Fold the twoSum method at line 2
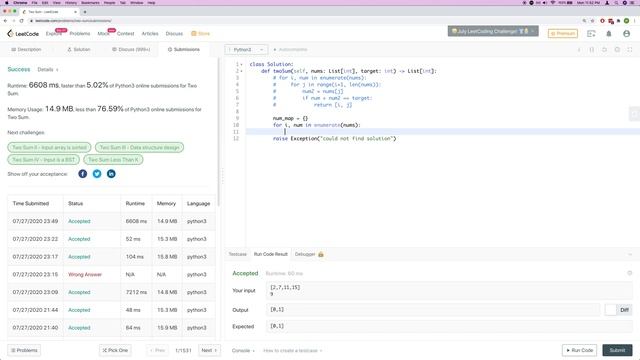 pos(241,71)
